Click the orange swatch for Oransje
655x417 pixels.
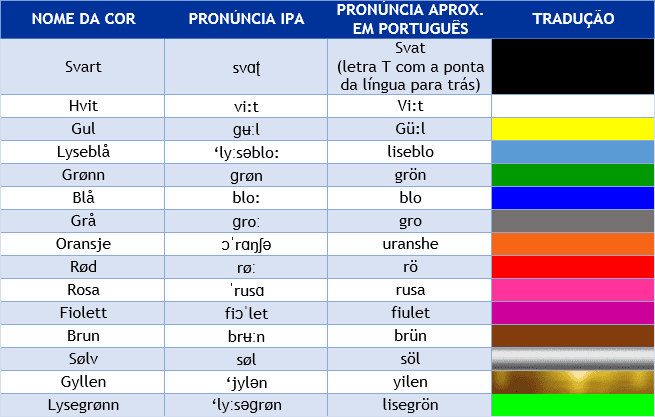tap(573, 244)
